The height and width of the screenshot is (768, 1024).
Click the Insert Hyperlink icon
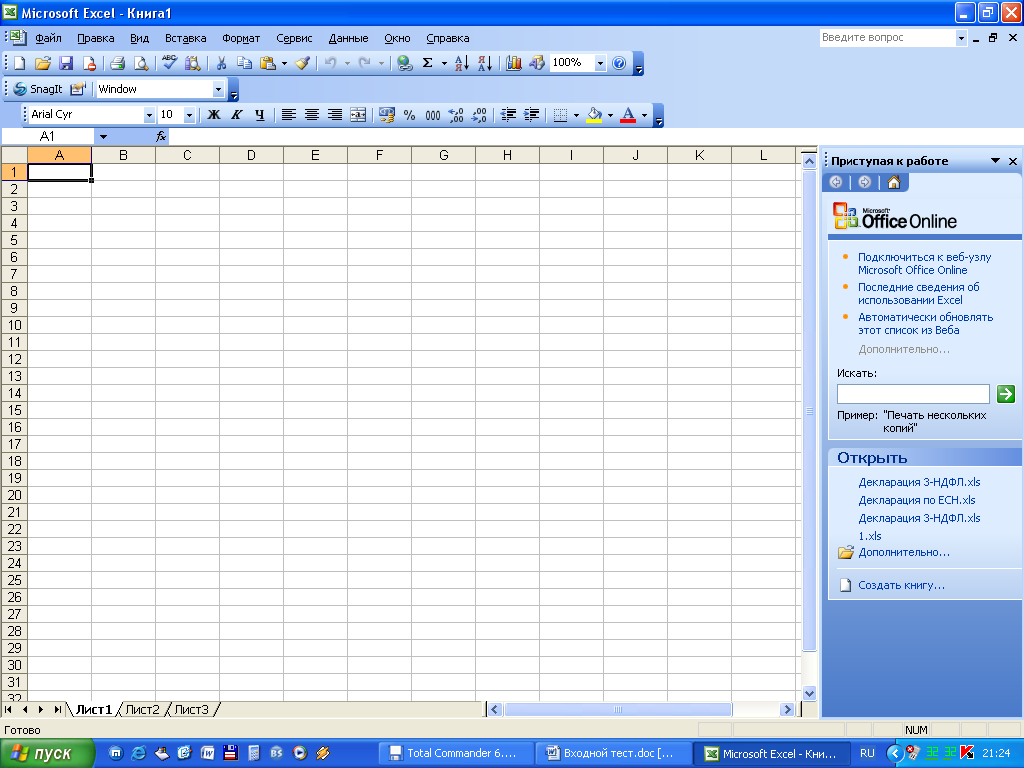[x=405, y=63]
